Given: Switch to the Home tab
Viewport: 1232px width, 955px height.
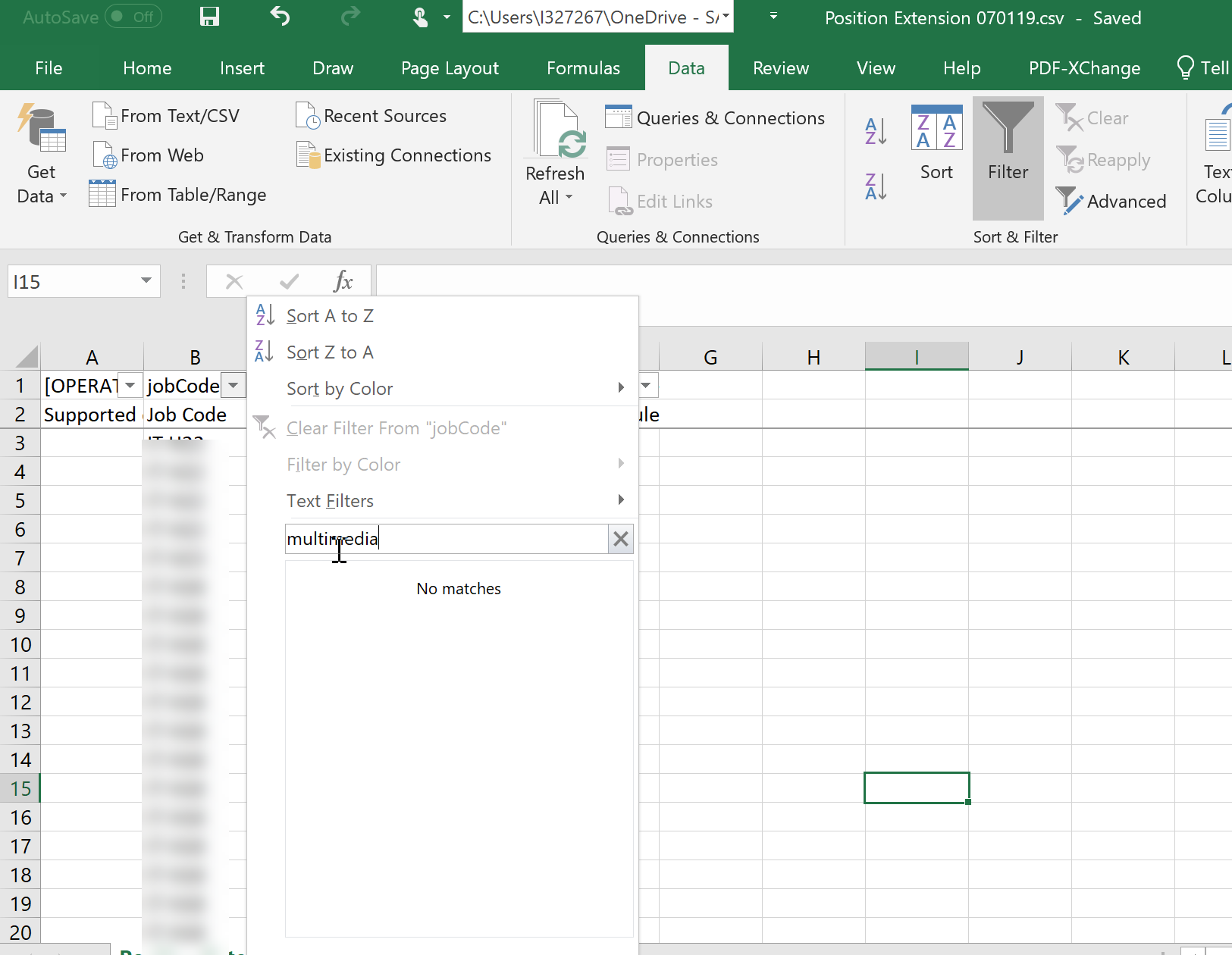Looking at the screenshot, I should [147, 68].
